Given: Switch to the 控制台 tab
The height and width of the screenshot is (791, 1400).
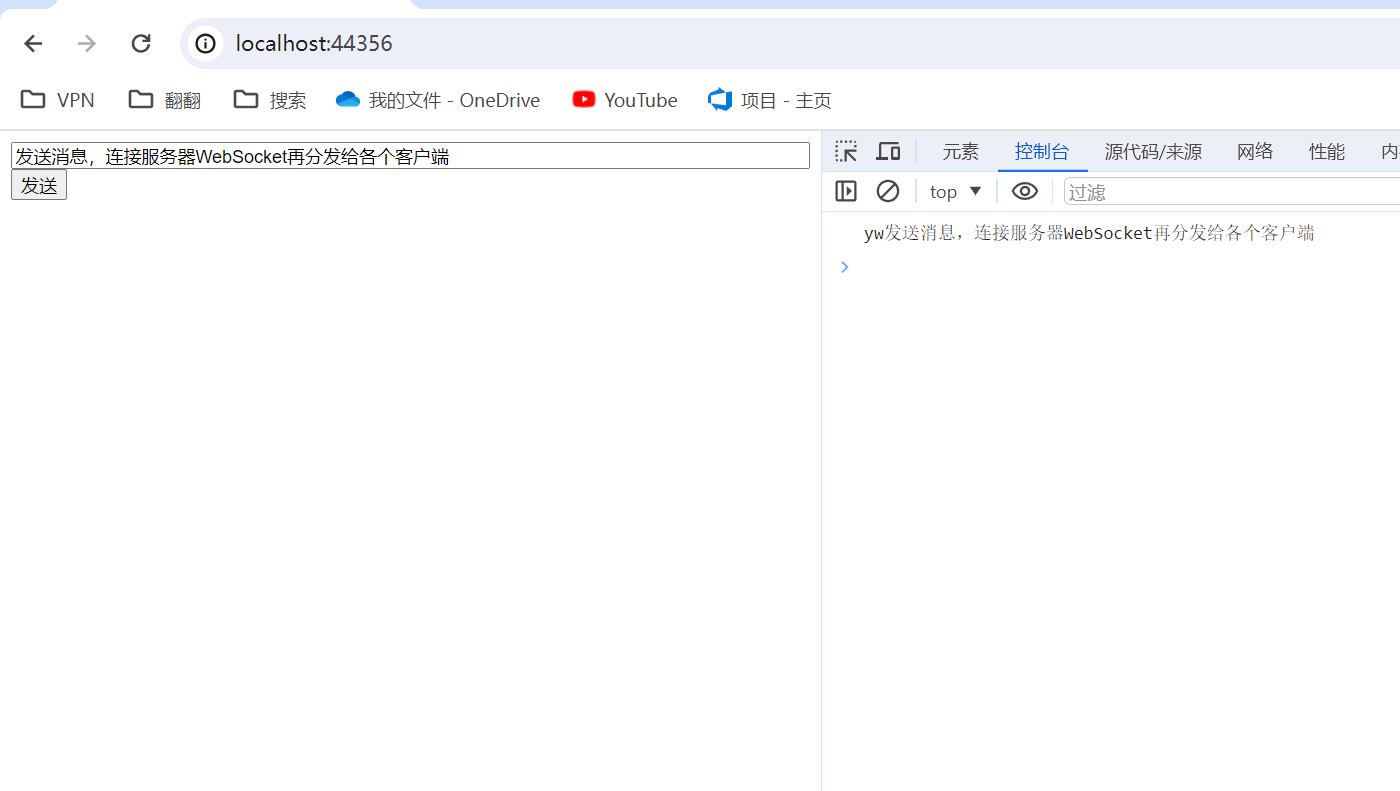Looking at the screenshot, I should pyautogui.click(x=1042, y=152).
